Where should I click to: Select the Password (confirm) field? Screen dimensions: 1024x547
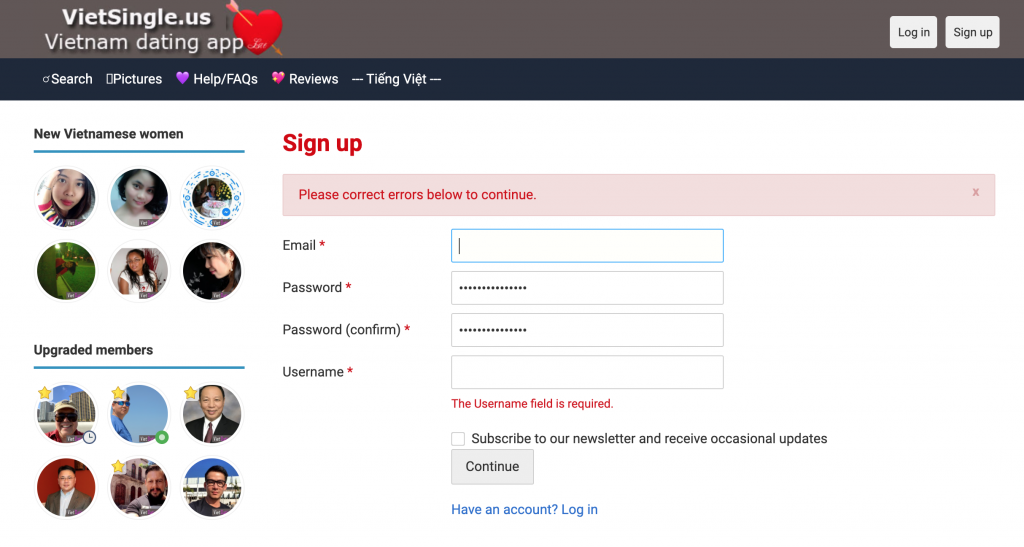coord(587,330)
